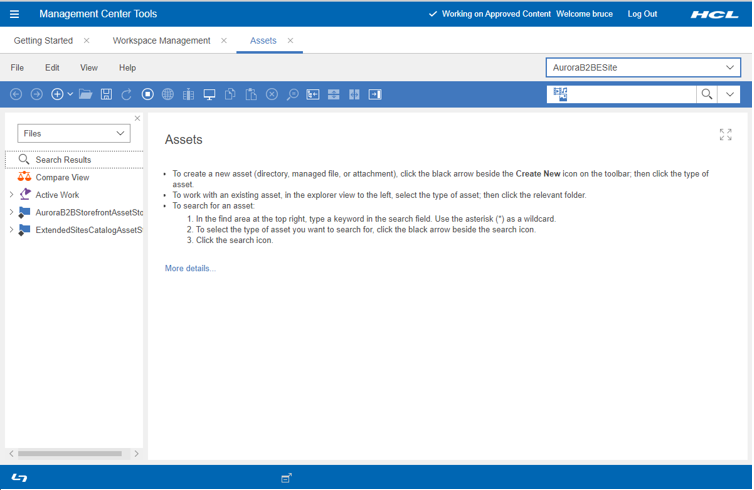The image size is (754, 490).
Task: Click the More details link
Action: [190, 268]
